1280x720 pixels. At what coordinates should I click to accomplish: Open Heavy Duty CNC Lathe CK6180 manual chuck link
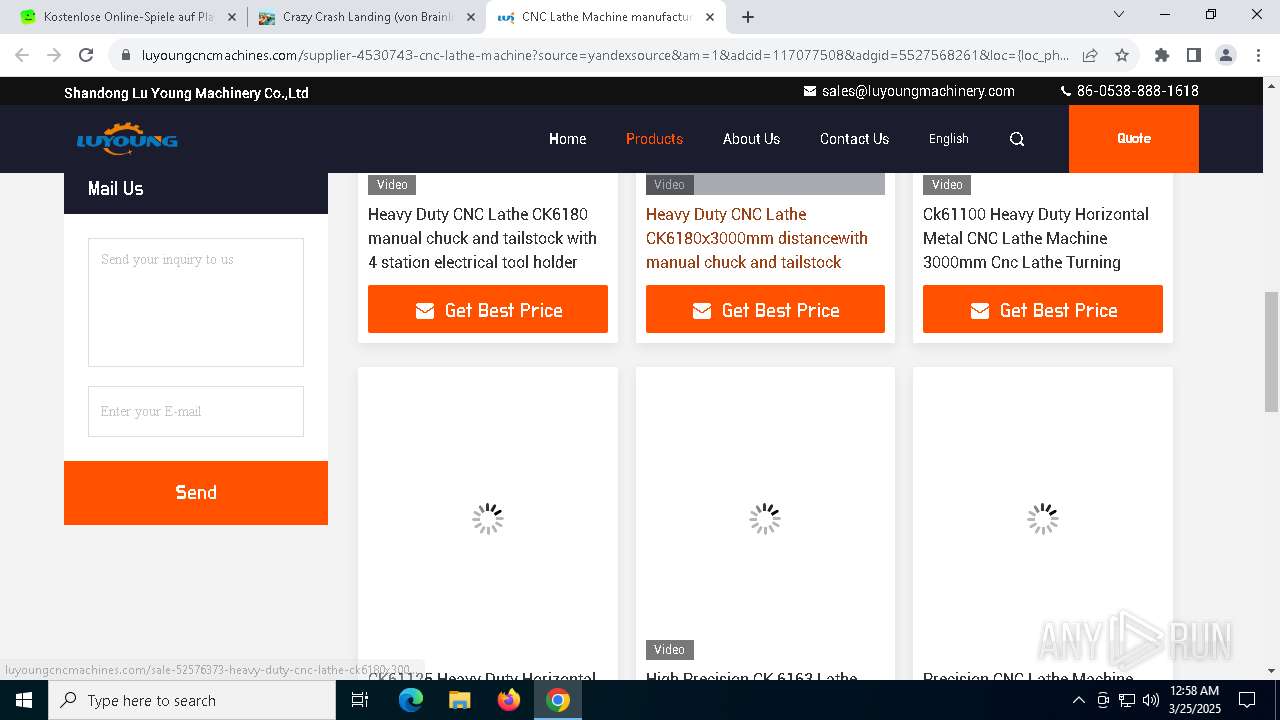(482, 238)
